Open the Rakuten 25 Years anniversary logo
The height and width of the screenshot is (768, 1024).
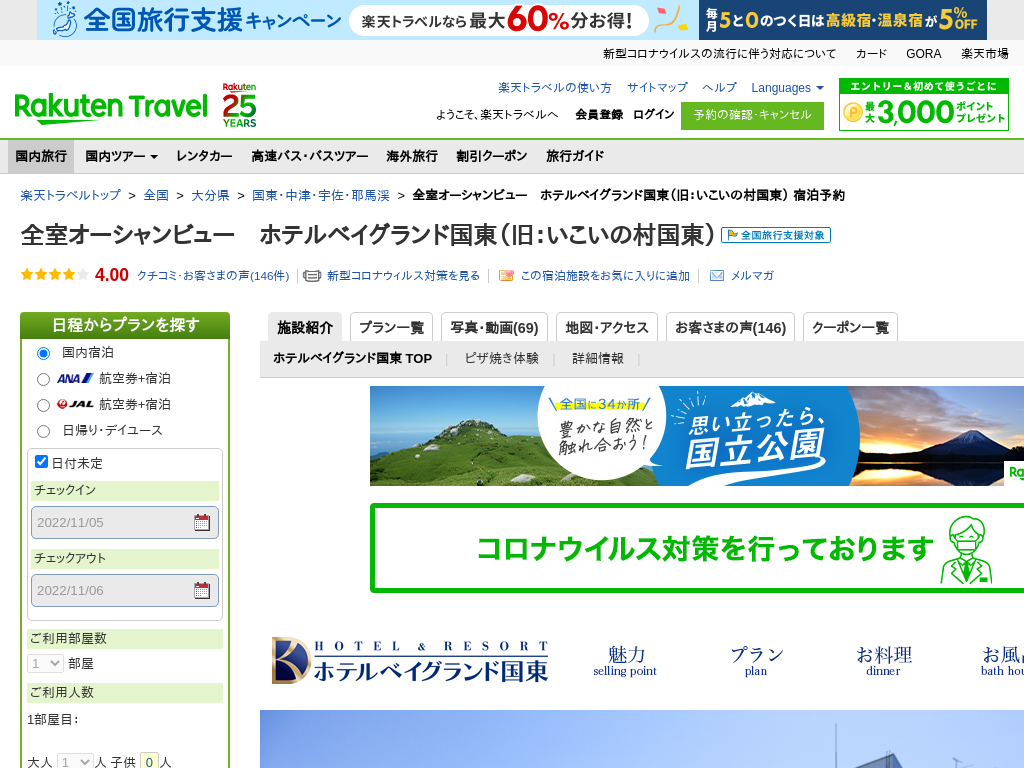(239, 105)
